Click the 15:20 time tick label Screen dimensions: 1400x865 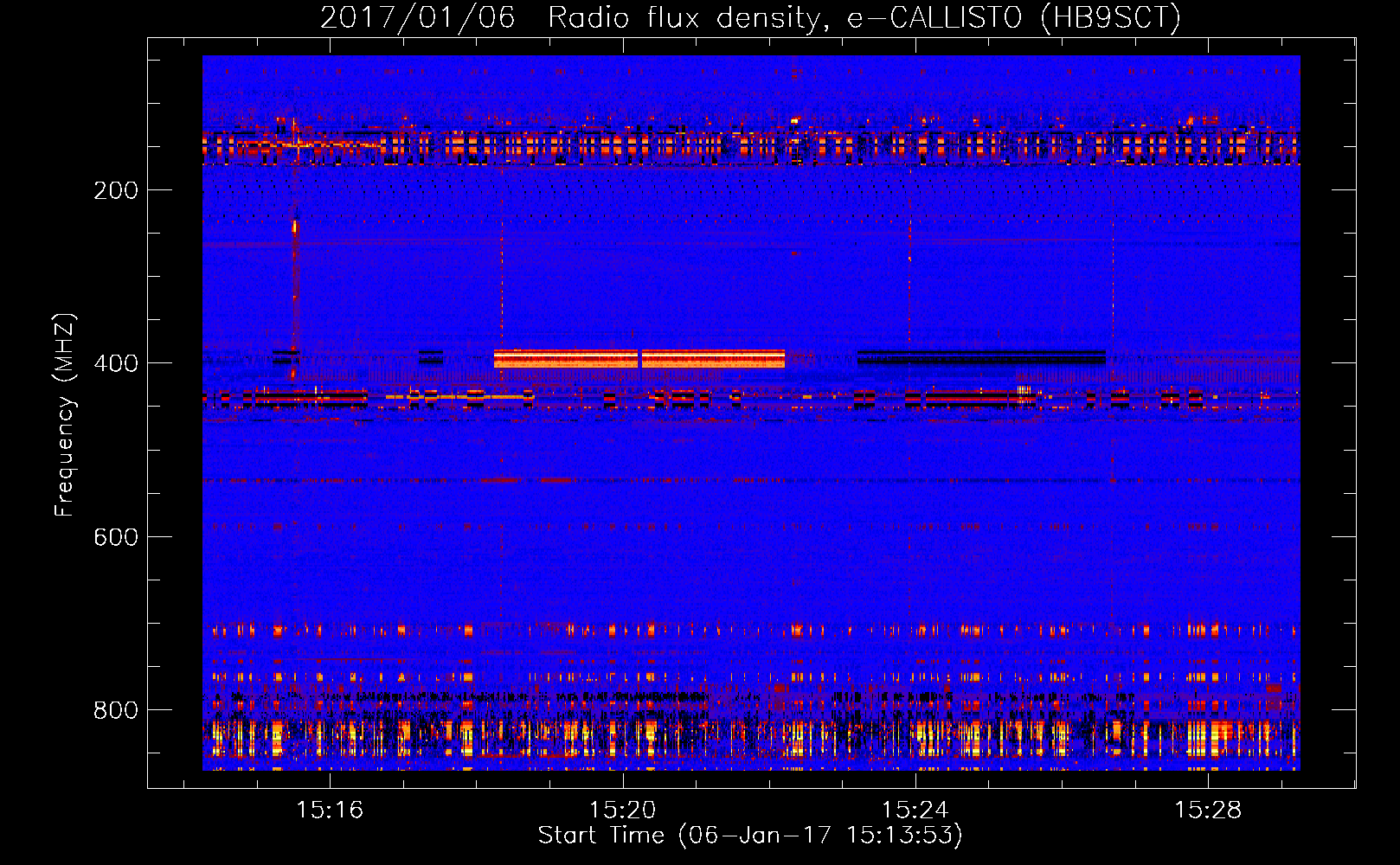622,810
